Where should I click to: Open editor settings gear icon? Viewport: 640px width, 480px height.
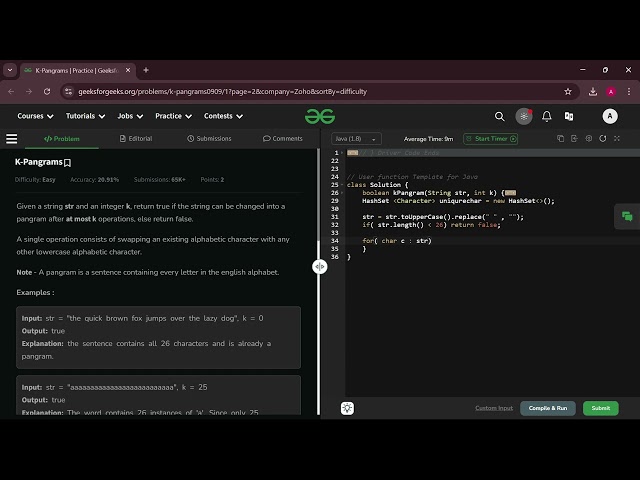(x=589, y=139)
